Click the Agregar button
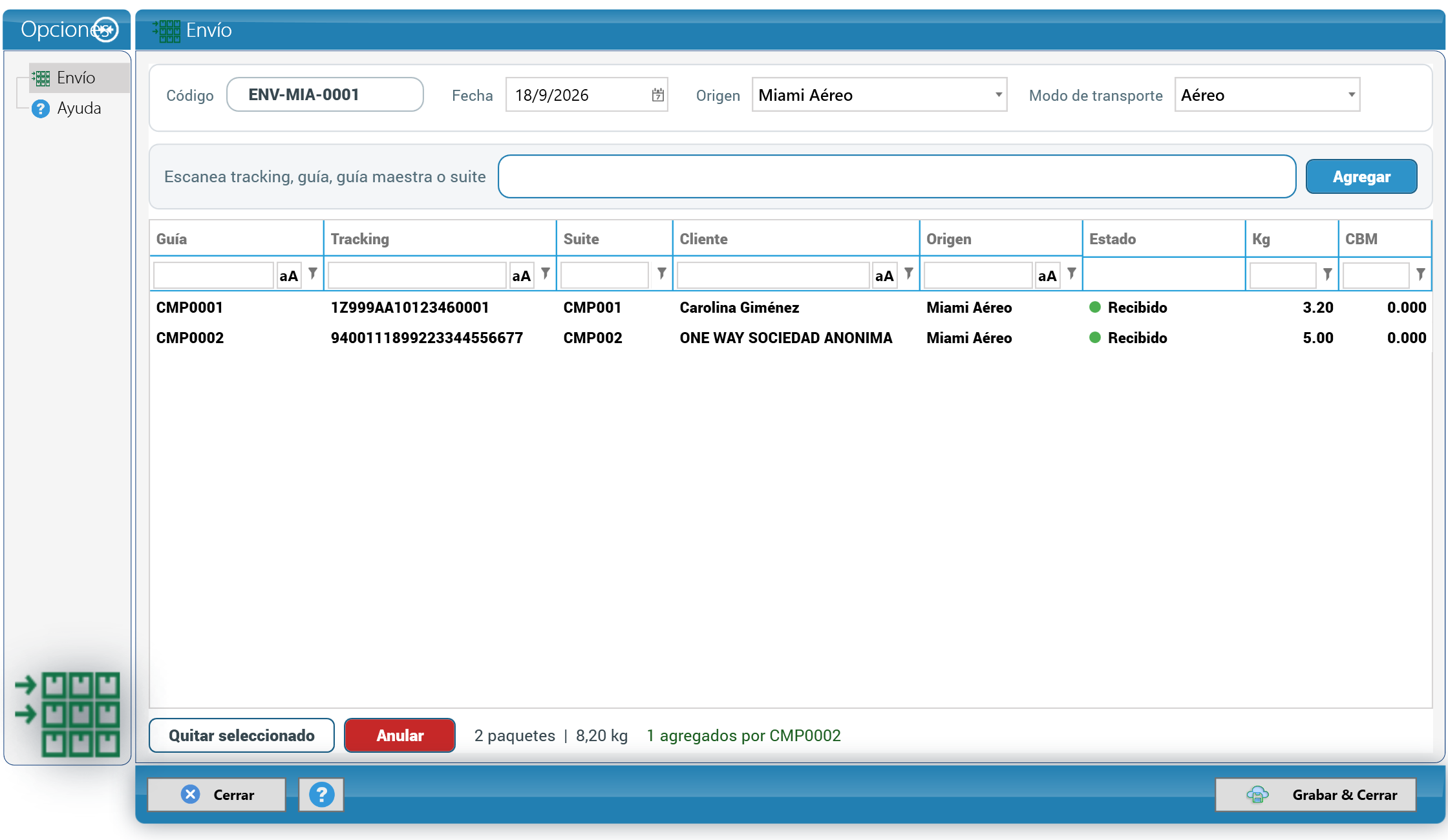Image resolution: width=1448 pixels, height=840 pixels. pyautogui.click(x=1361, y=176)
